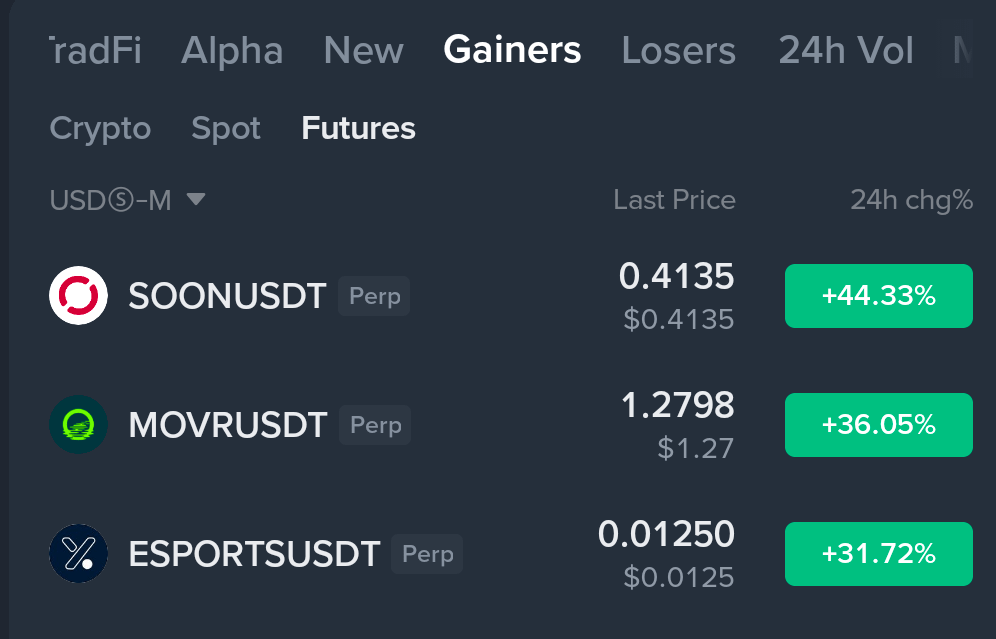
Task: Click the ESPORTS dark blue coin icon
Action: click(x=78, y=553)
